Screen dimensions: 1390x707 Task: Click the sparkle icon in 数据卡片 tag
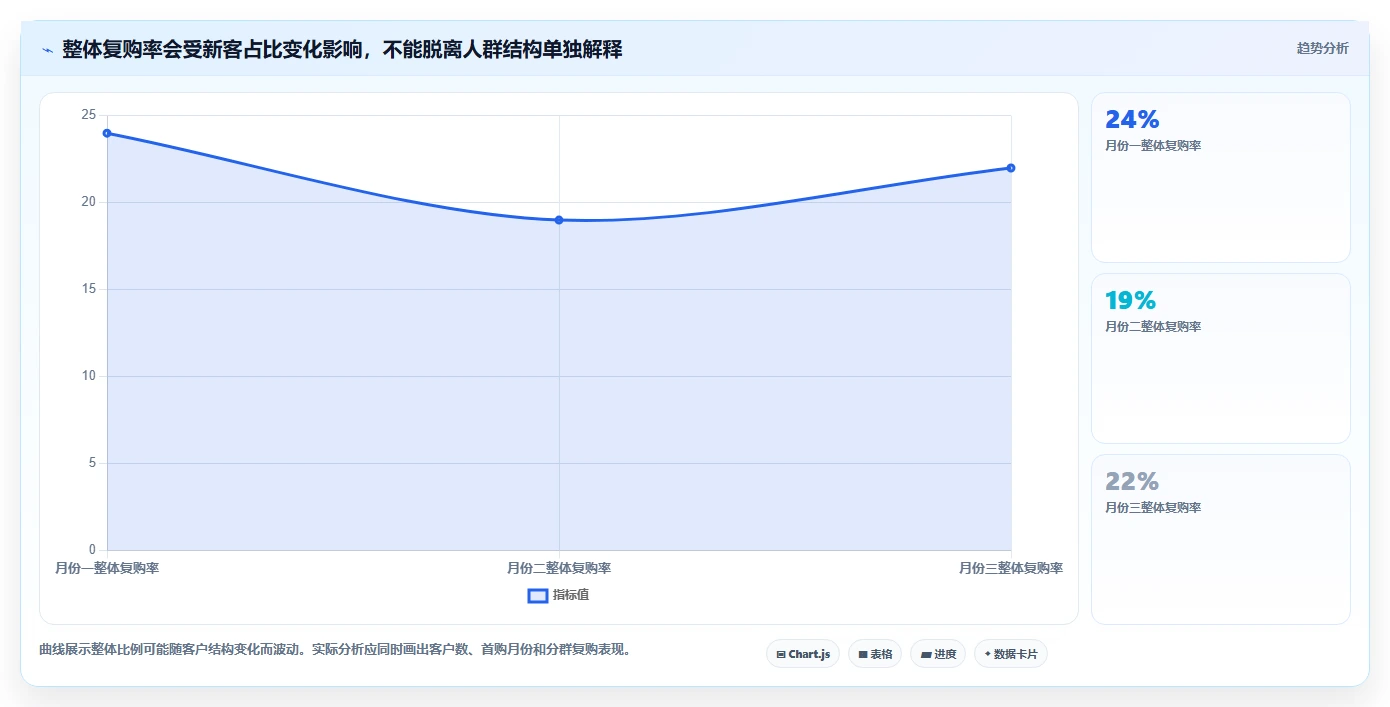pos(987,654)
